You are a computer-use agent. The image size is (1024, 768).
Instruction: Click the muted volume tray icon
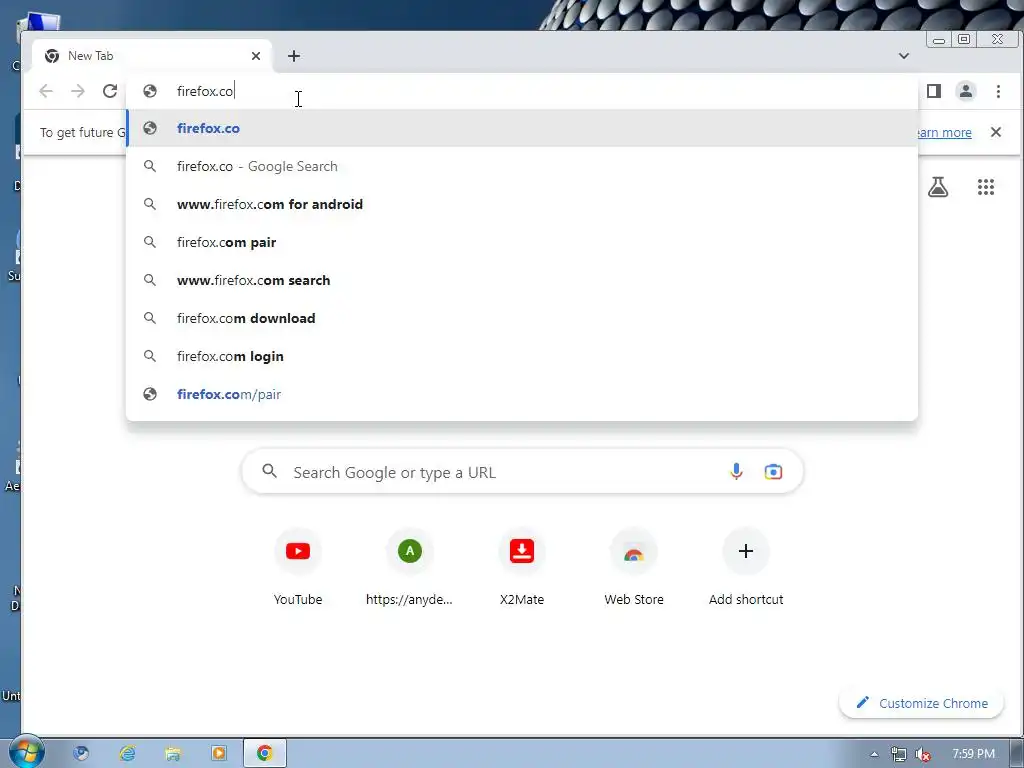click(x=923, y=754)
